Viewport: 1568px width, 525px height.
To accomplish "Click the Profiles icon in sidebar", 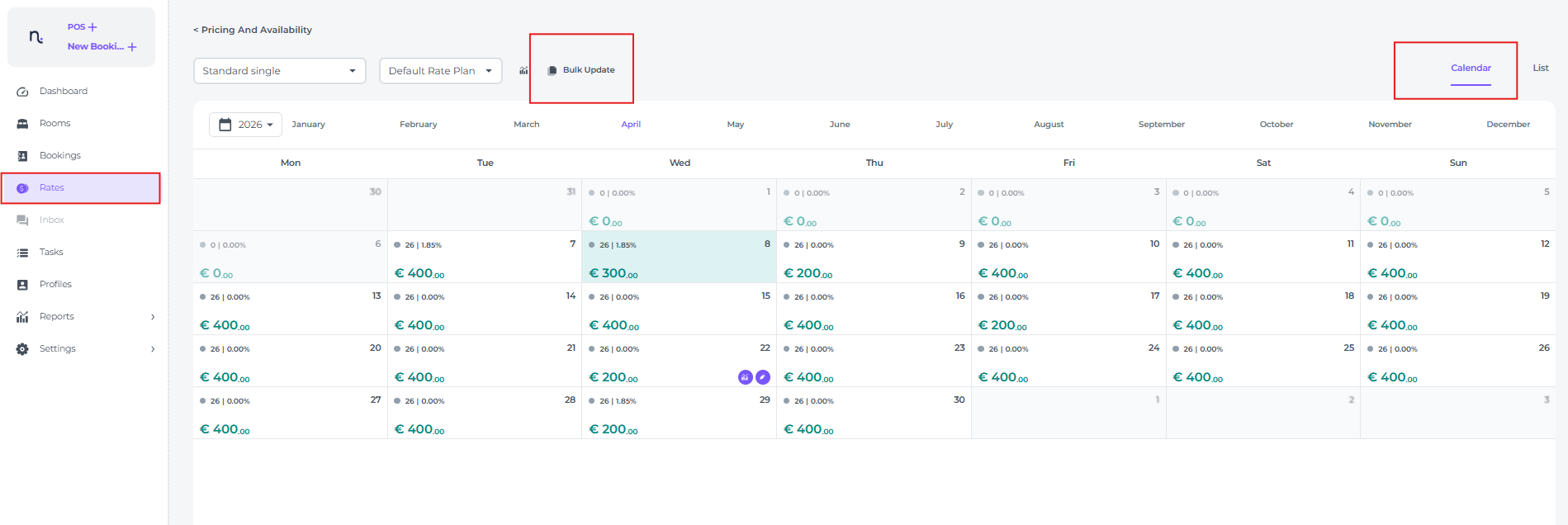I will (22, 285).
